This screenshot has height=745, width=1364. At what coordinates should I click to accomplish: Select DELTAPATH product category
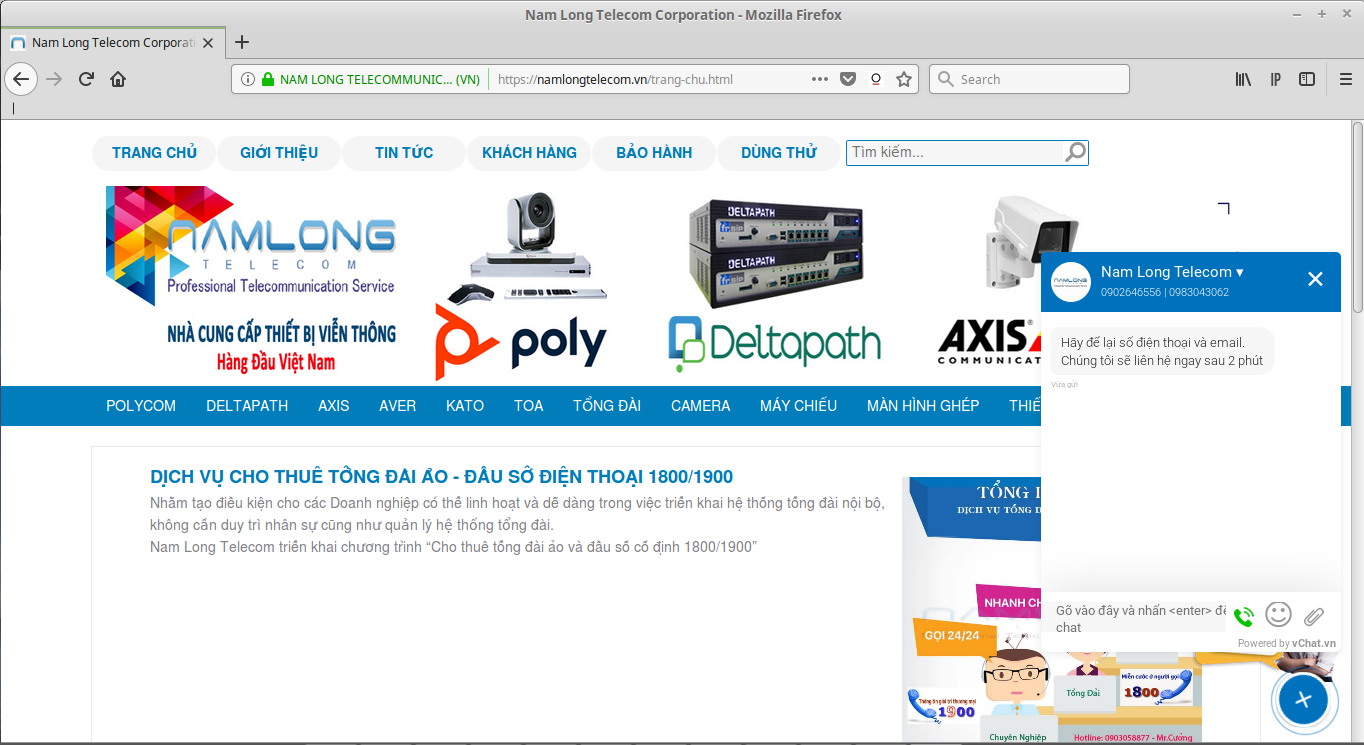coord(247,406)
